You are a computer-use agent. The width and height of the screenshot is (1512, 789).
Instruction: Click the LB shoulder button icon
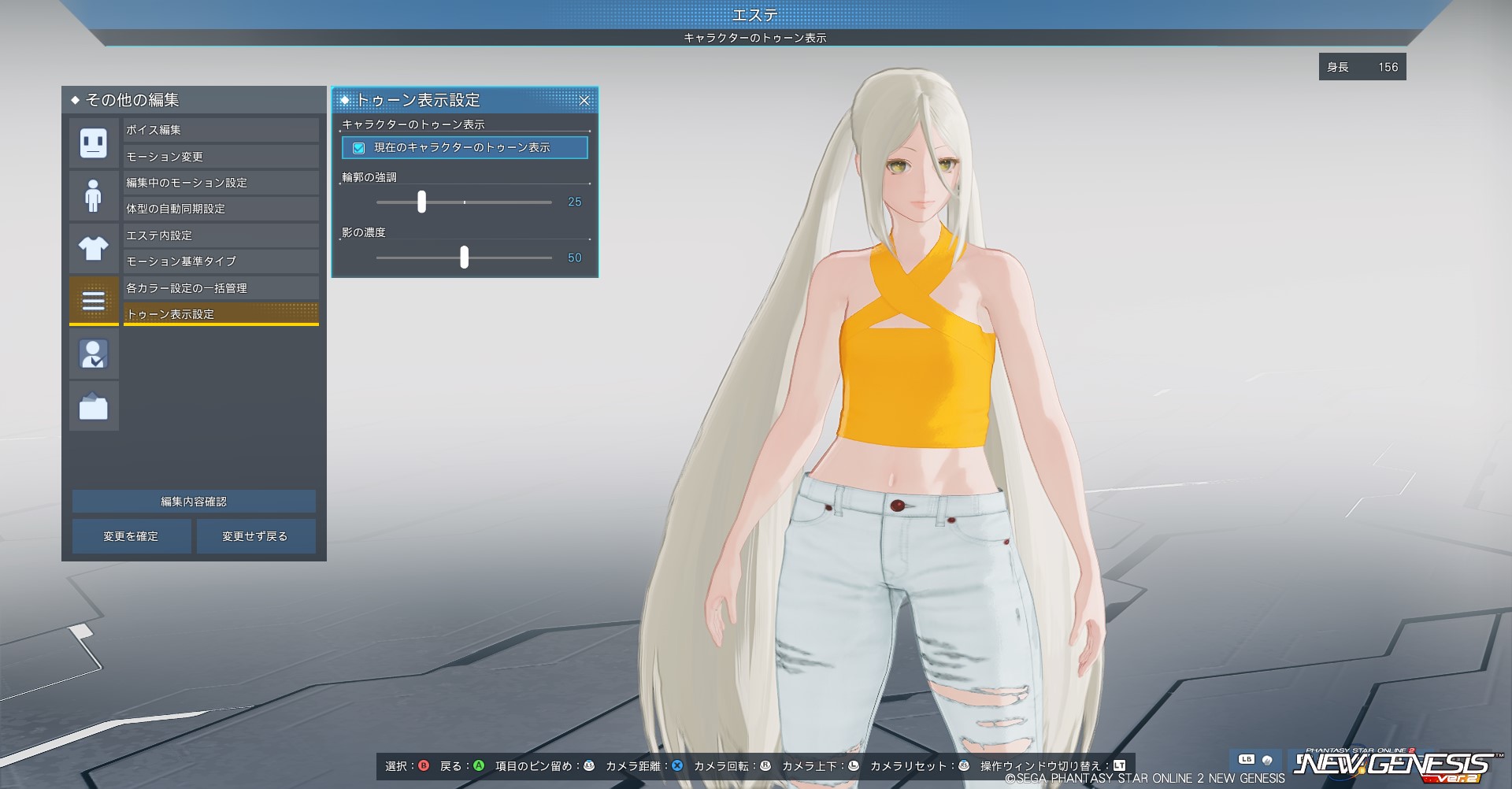click(x=1246, y=760)
